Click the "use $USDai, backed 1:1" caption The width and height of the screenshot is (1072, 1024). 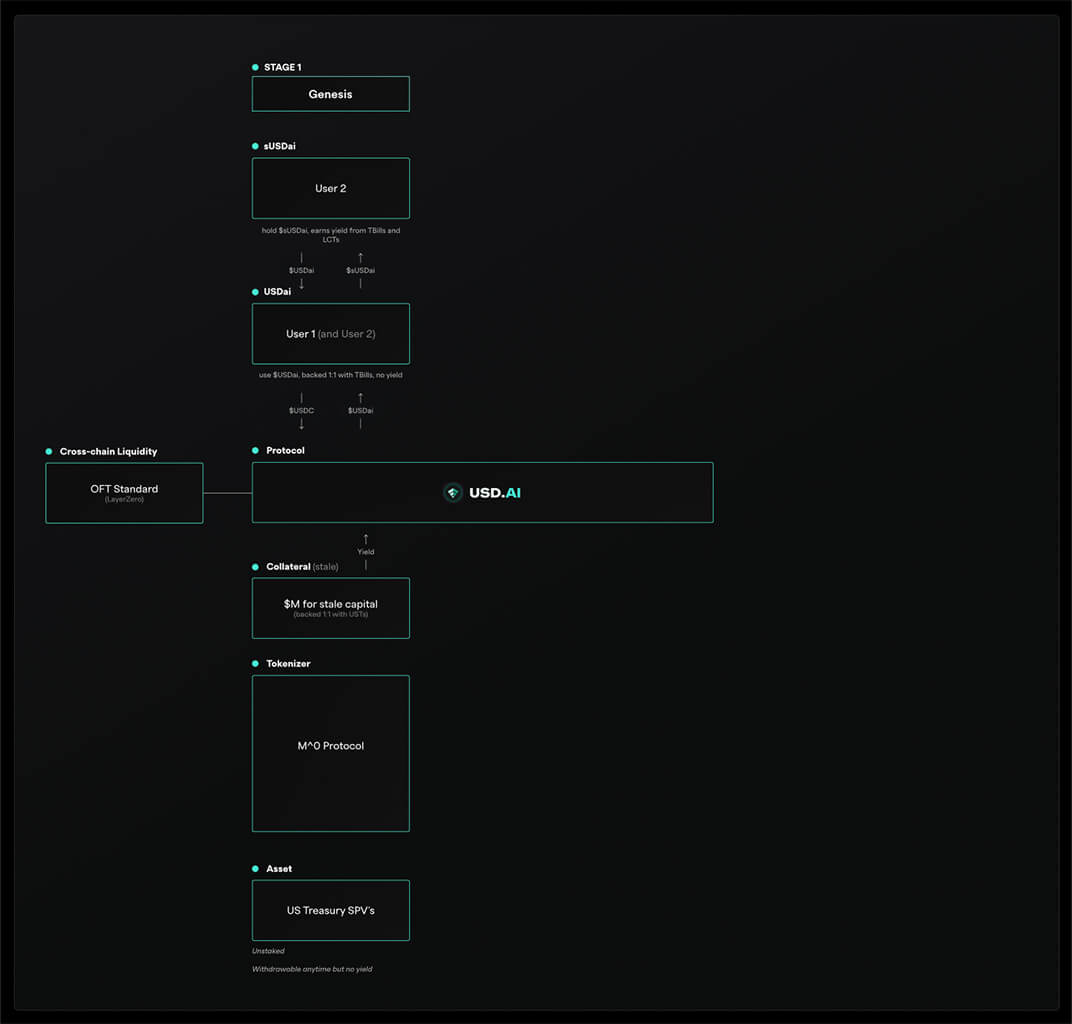tap(331, 375)
